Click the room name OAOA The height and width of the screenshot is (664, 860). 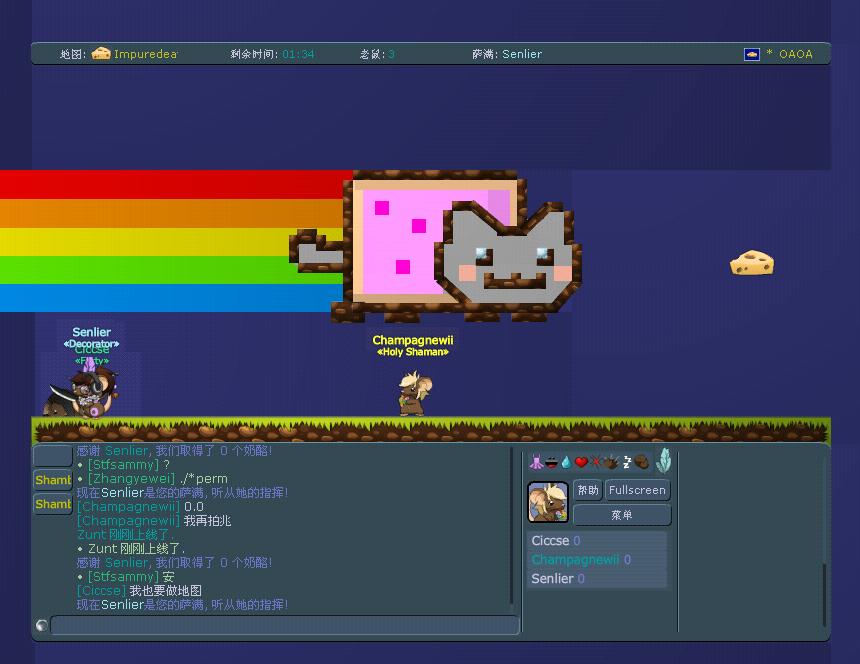[x=795, y=54]
